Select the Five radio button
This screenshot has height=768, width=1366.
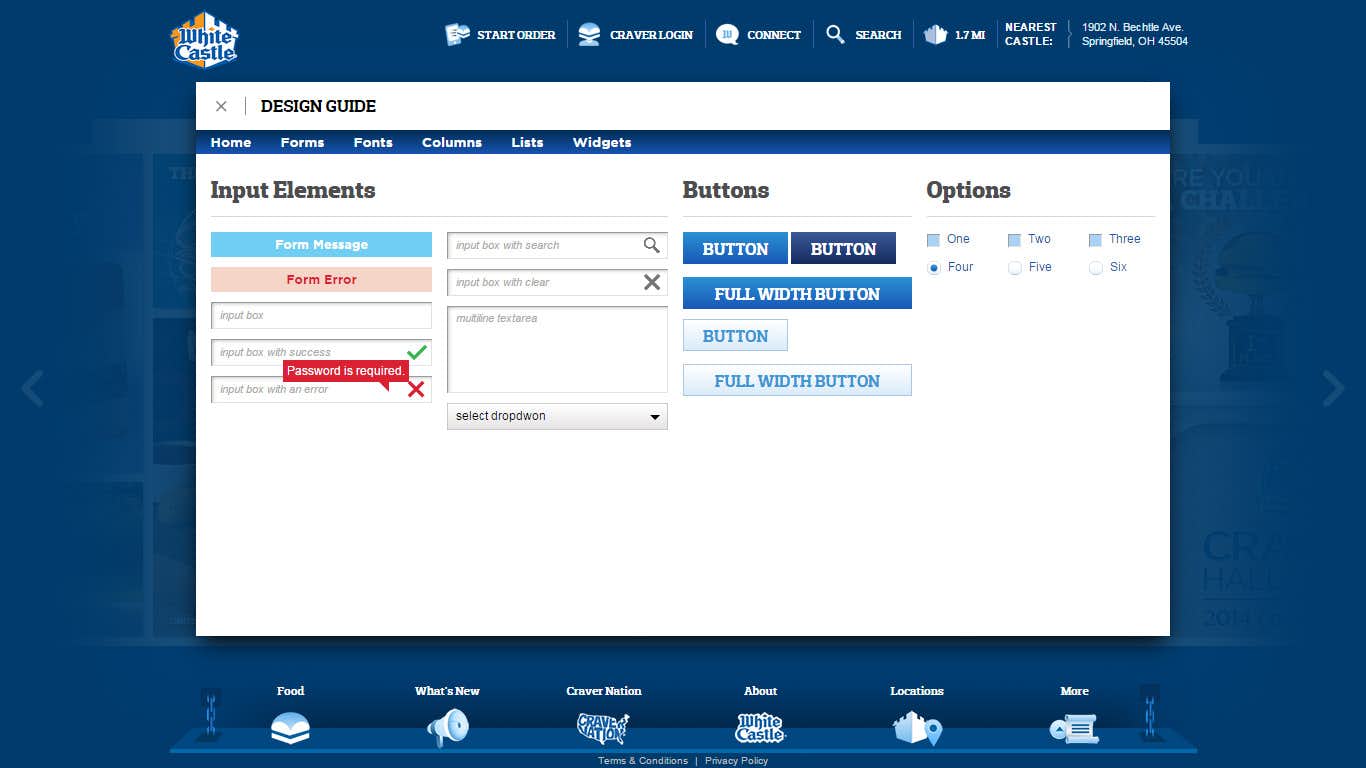[1015, 268]
